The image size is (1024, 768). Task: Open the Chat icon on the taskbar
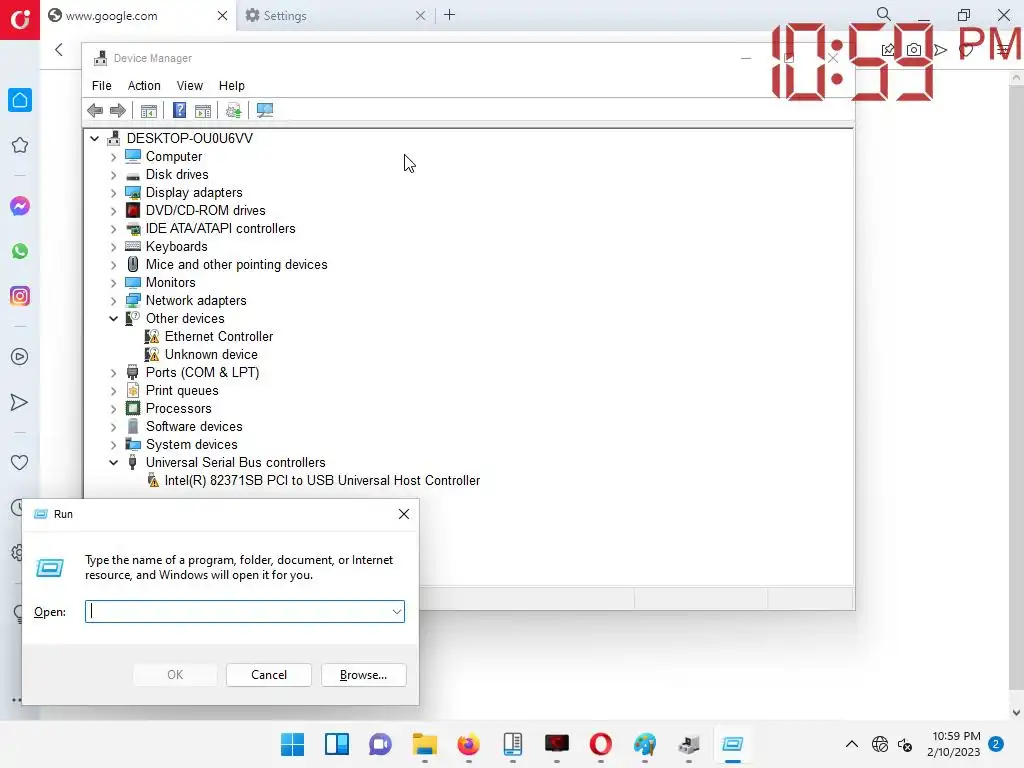tap(380, 744)
